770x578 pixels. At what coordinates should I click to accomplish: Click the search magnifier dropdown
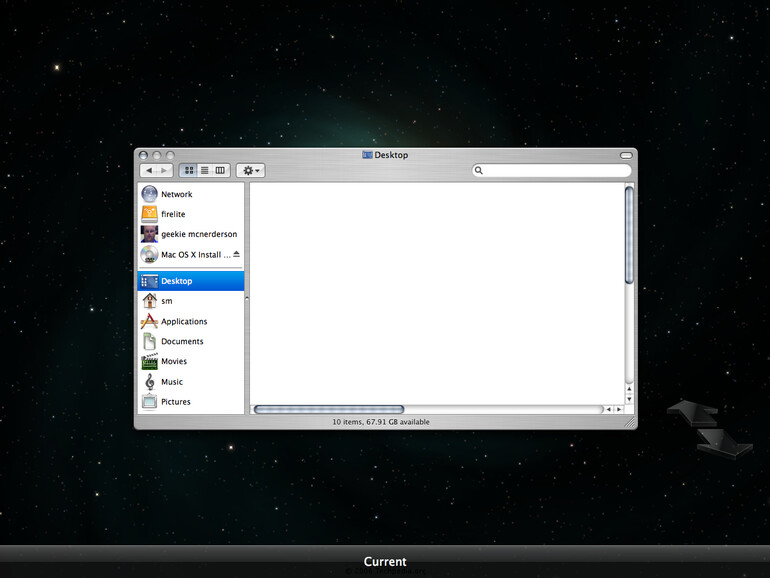coord(480,171)
